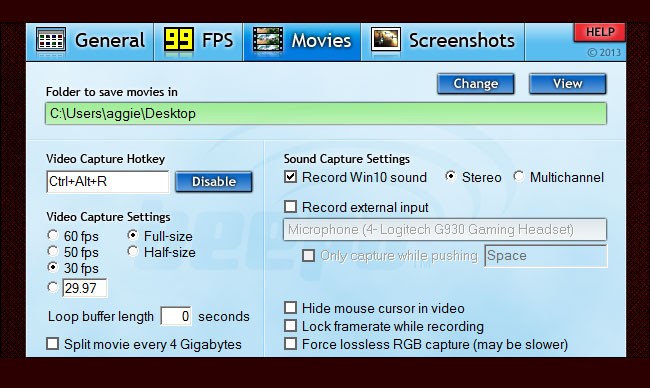650x388 pixels.
Task: Click the yellow 99 FPS counter icon
Action: [x=179, y=40]
